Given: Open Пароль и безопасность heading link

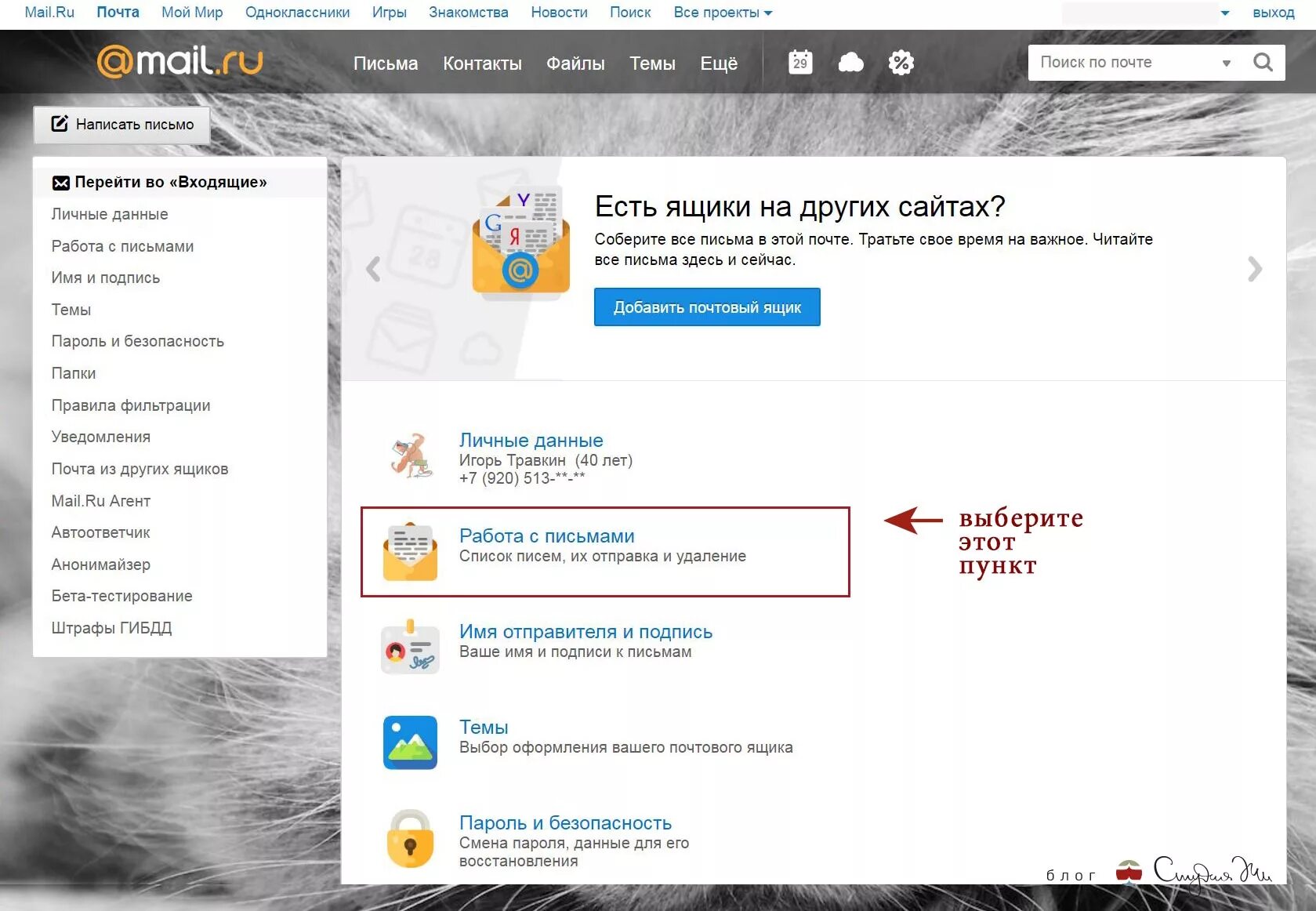Looking at the screenshot, I should point(565,822).
